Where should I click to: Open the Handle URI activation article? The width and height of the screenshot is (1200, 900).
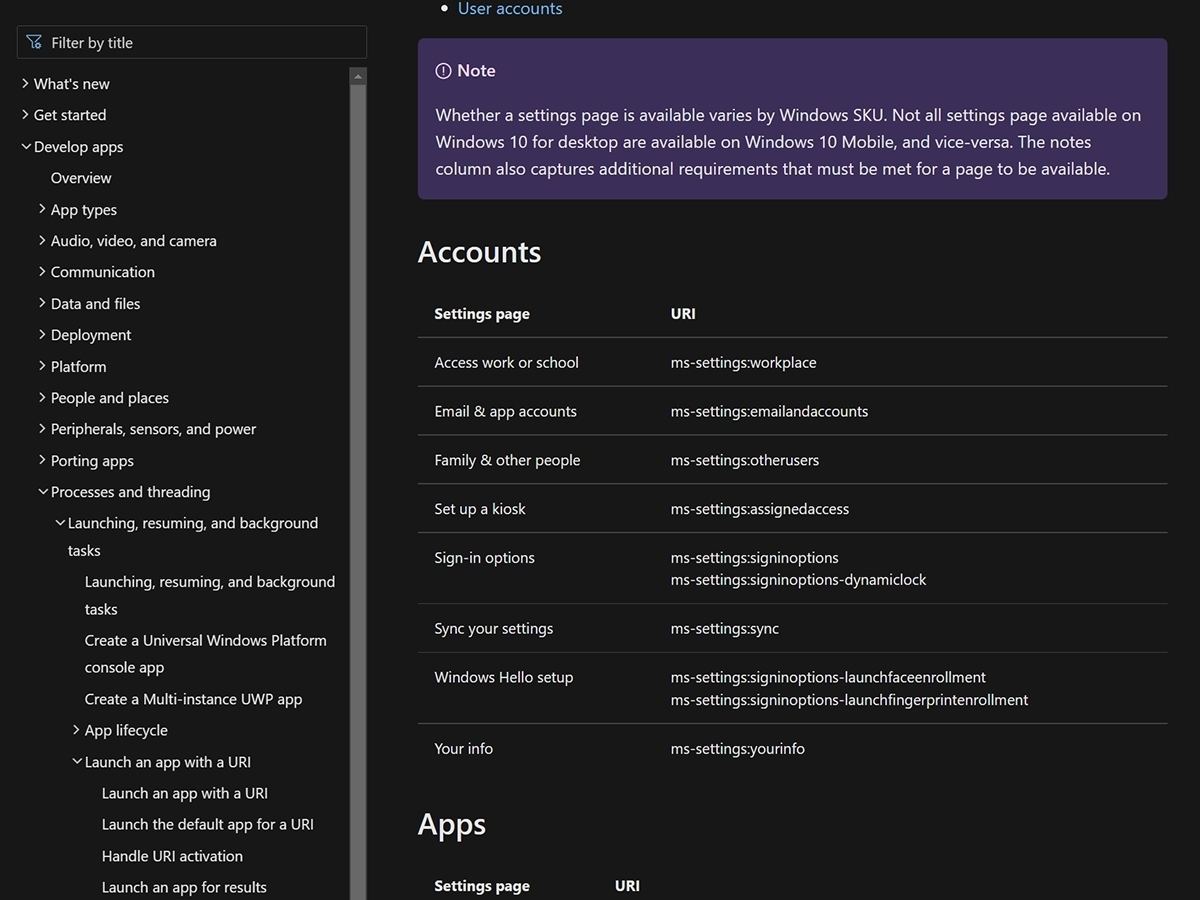172,856
